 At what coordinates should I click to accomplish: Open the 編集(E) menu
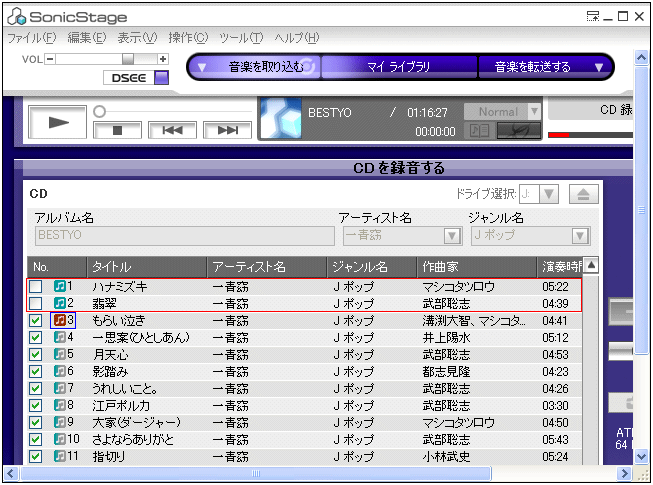coord(87,38)
